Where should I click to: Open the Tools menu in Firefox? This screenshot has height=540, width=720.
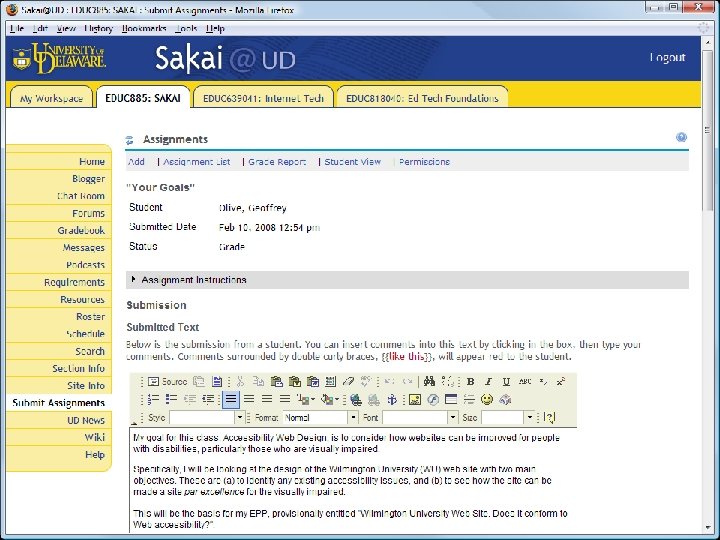186,28
